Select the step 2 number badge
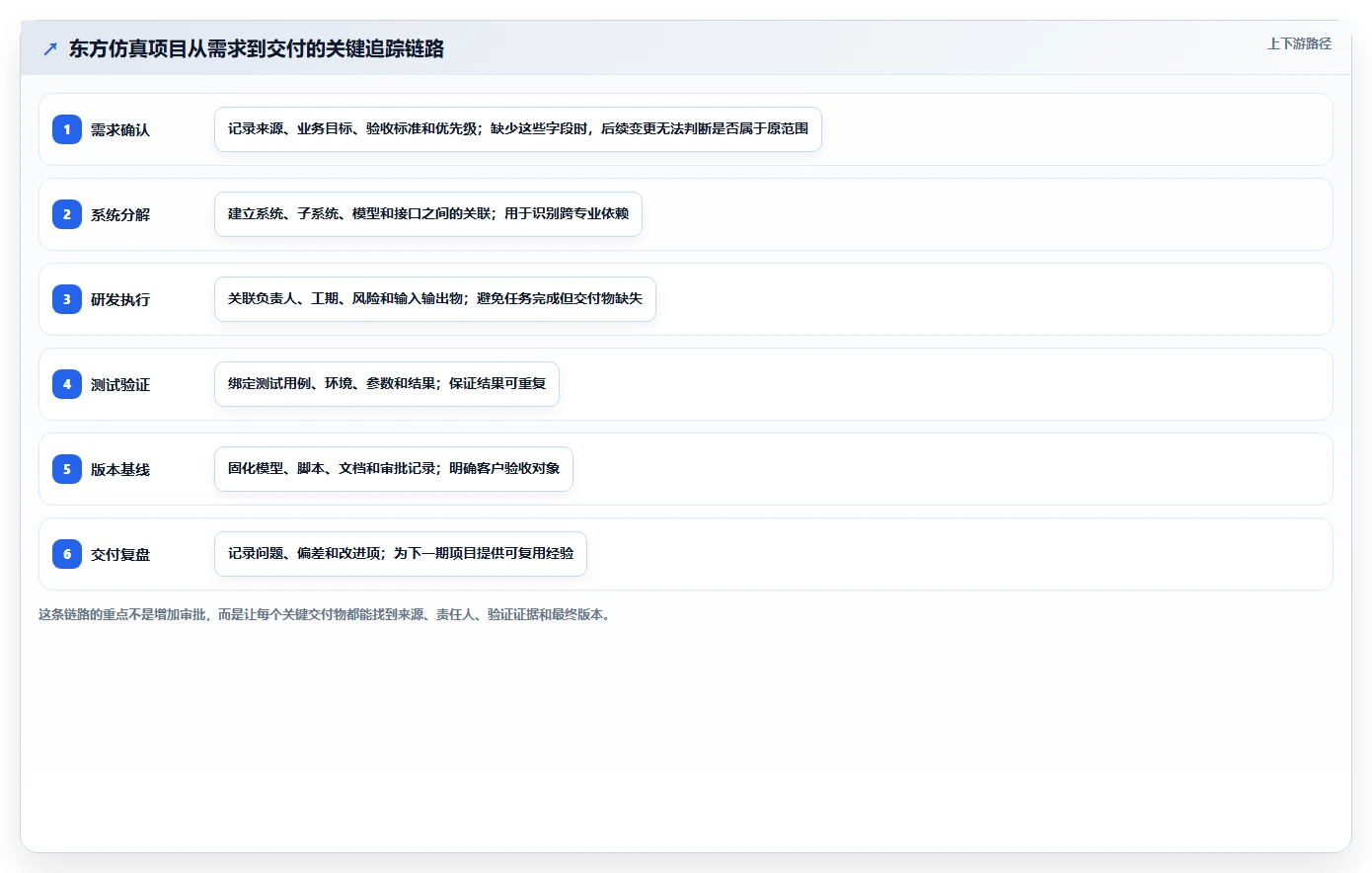 [x=67, y=214]
